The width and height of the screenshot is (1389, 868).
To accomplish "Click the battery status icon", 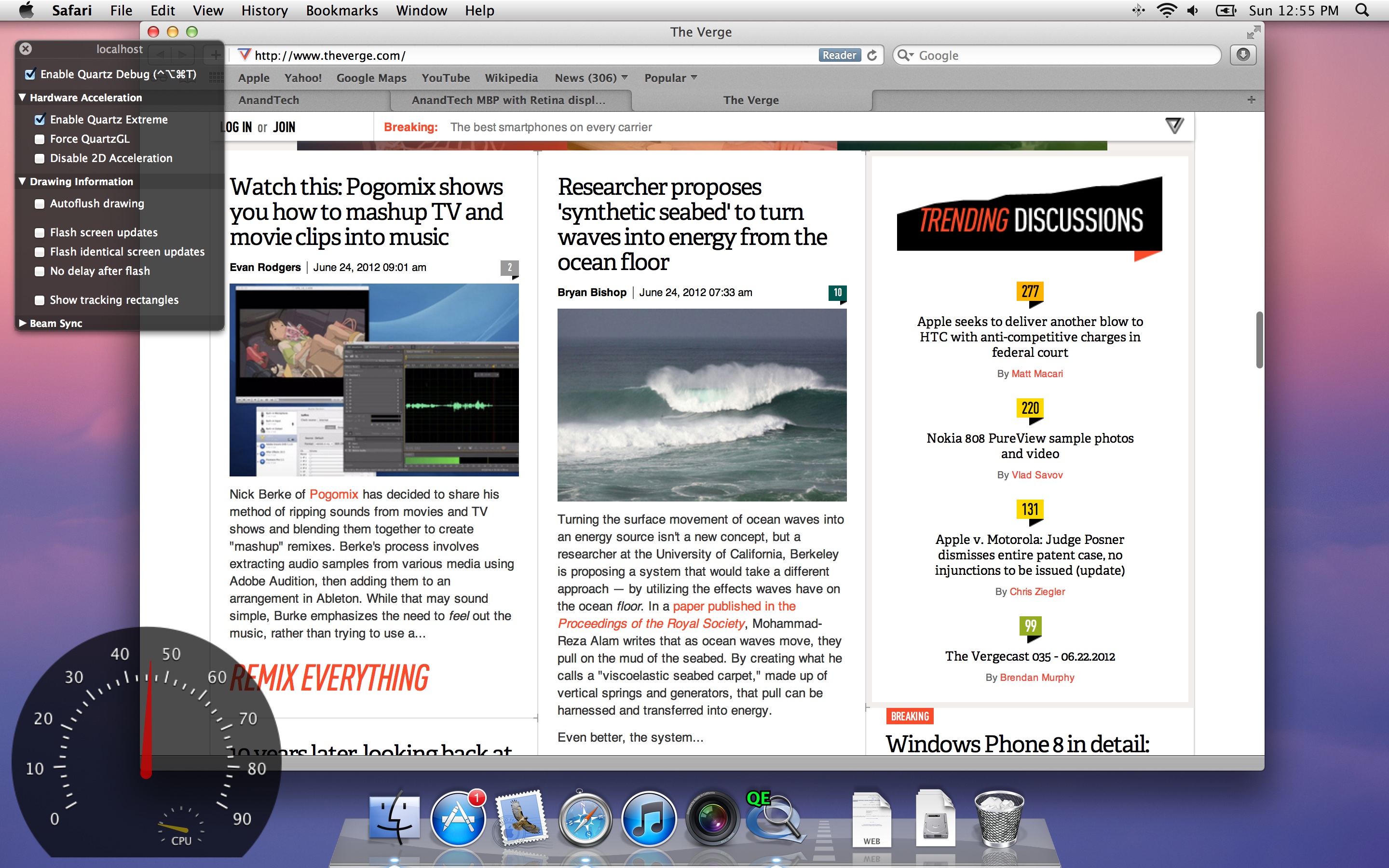I will [x=1226, y=10].
